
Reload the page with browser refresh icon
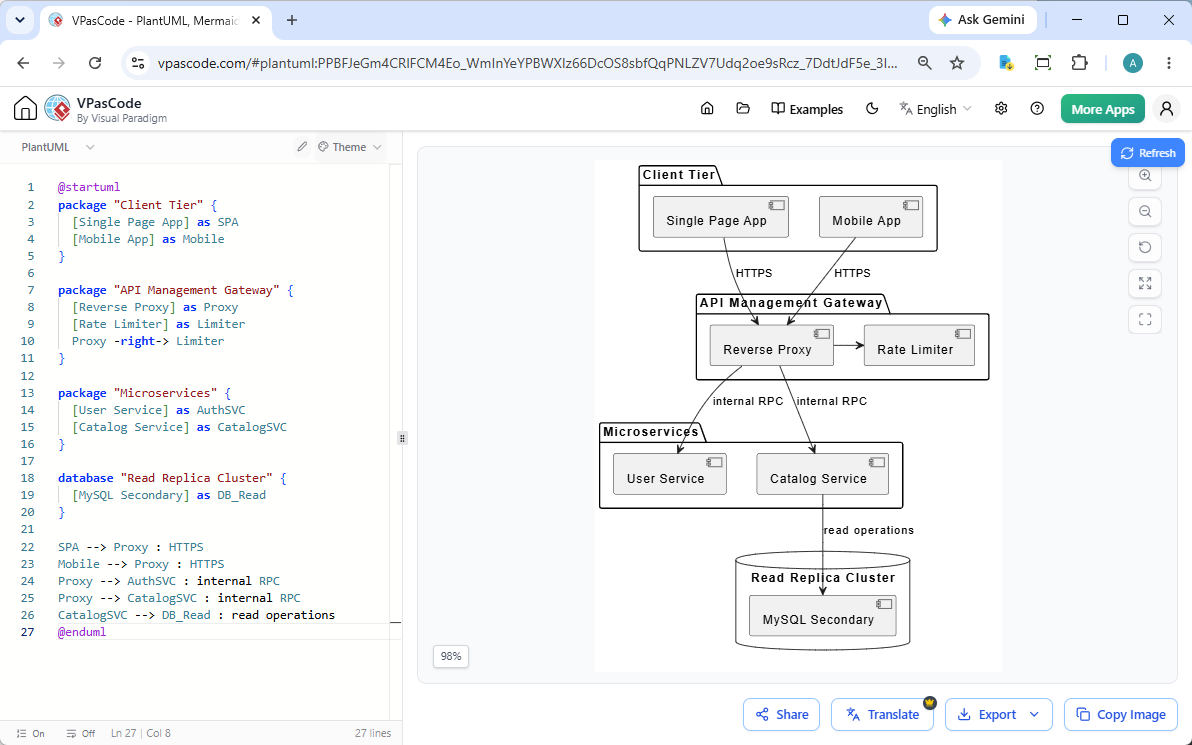[x=95, y=63]
